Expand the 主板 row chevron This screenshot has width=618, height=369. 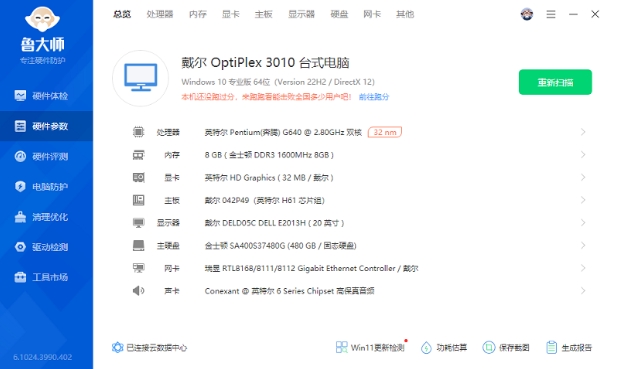click(x=583, y=200)
